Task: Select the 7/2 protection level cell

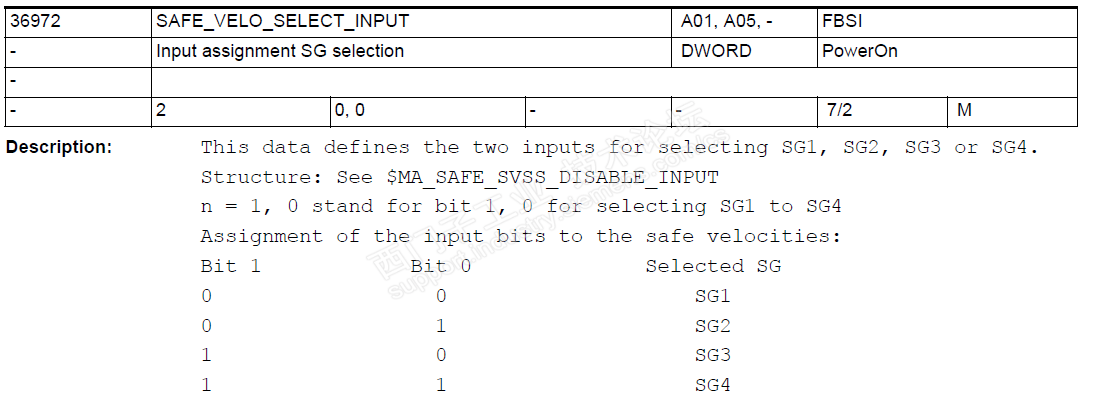Action: tap(838, 111)
